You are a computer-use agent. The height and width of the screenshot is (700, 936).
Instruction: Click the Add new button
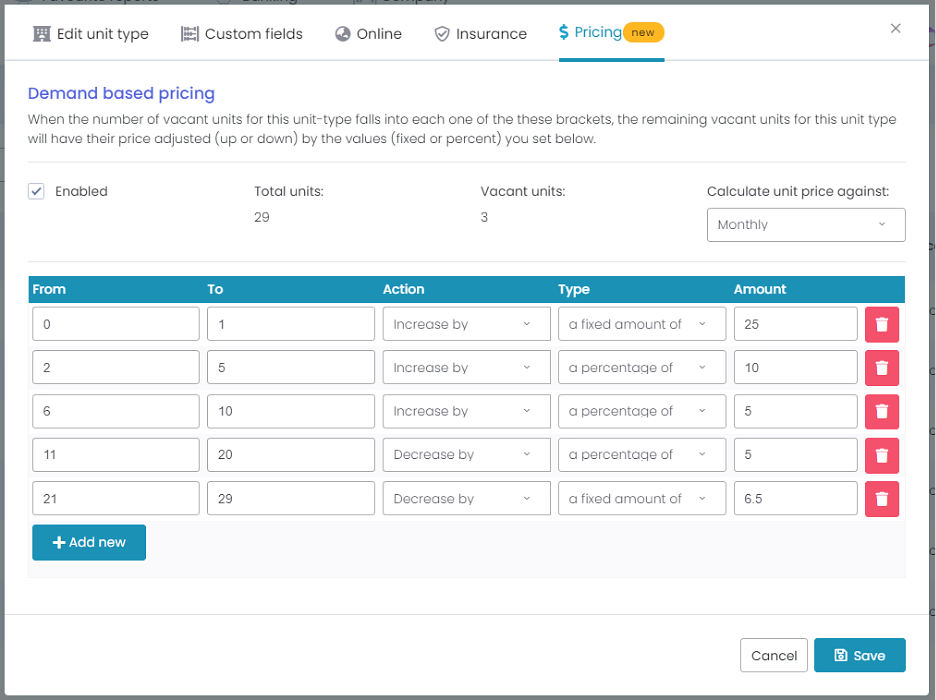pos(89,542)
